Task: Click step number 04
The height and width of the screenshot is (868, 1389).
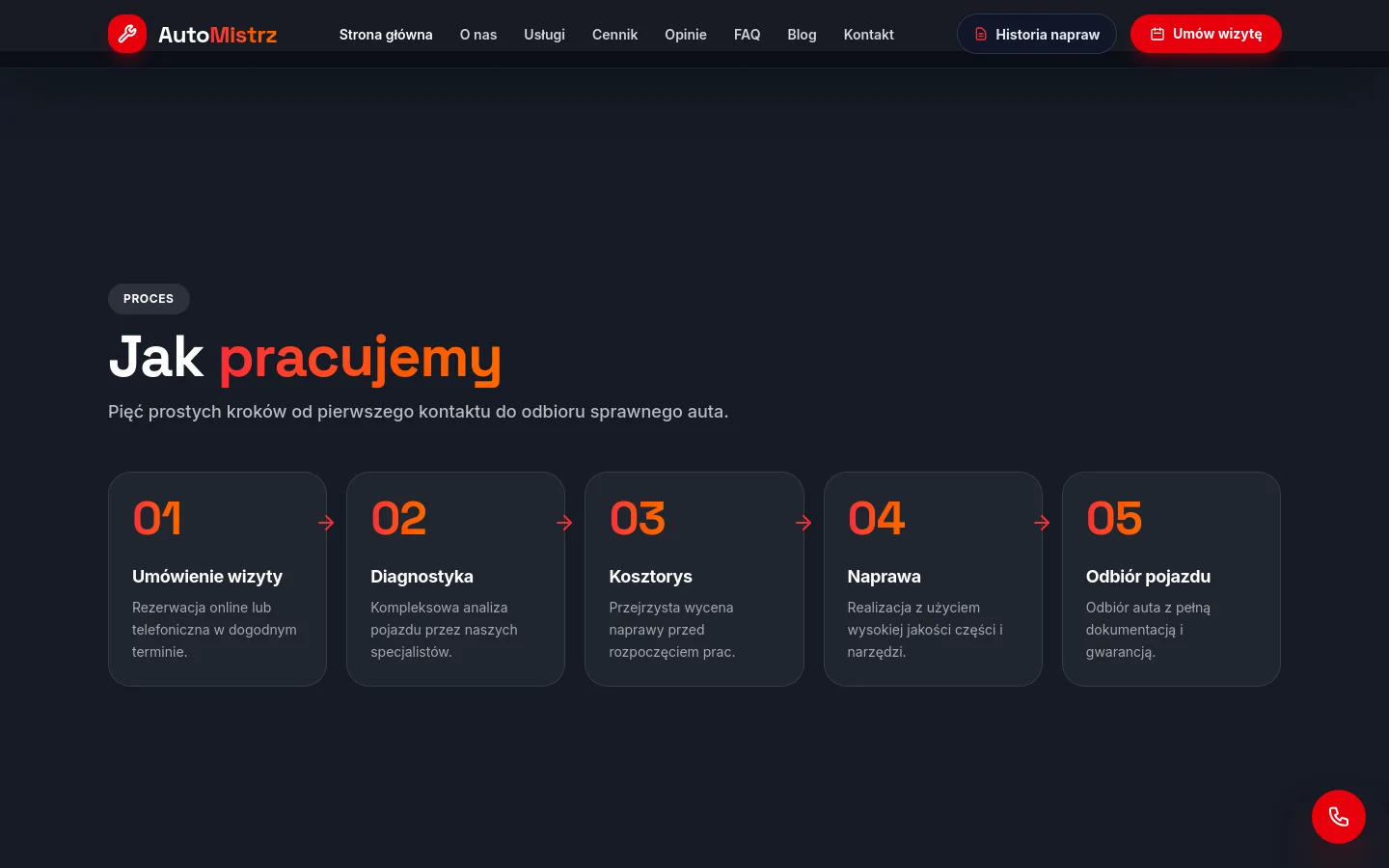Action: click(x=876, y=519)
